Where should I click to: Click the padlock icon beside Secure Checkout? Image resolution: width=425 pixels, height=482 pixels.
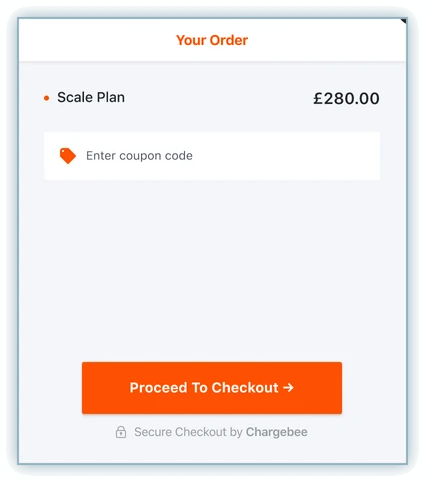121,432
